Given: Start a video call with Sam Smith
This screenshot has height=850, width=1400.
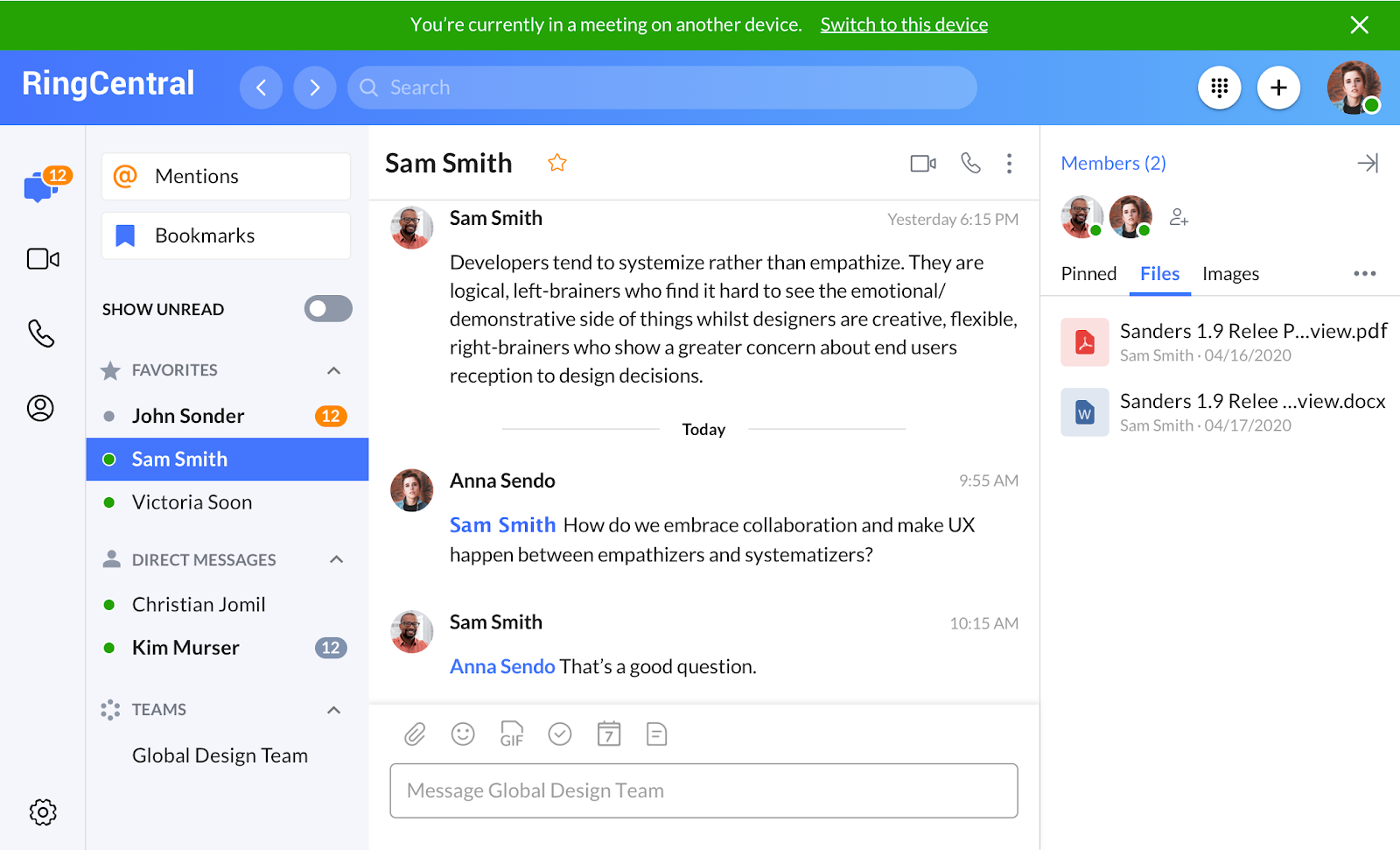Looking at the screenshot, I should [923, 164].
